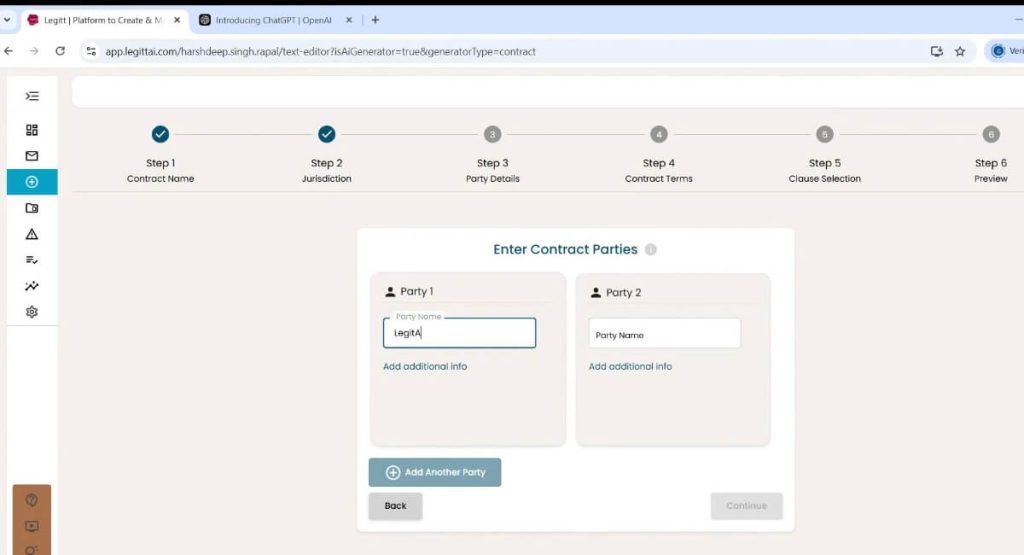This screenshot has height=555, width=1024.
Task: Click the Step 6 Preview circle
Action: pyautogui.click(x=991, y=135)
